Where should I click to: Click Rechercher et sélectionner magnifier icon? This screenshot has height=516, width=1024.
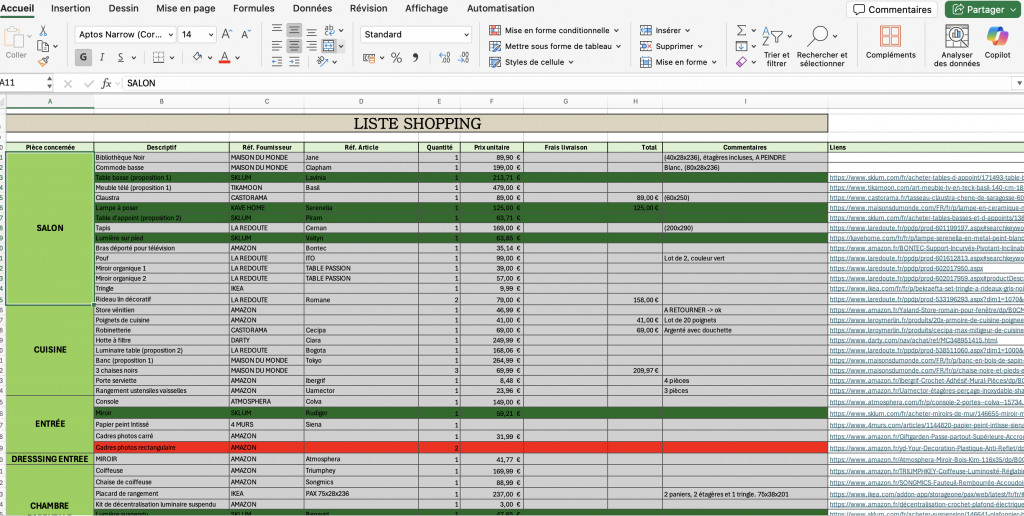821,37
